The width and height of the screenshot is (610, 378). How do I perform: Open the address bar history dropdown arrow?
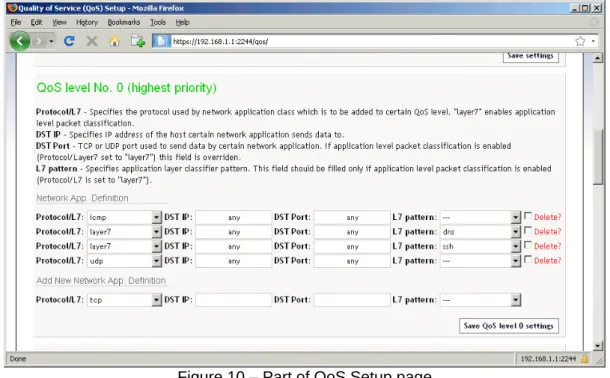(x=593, y=41)
